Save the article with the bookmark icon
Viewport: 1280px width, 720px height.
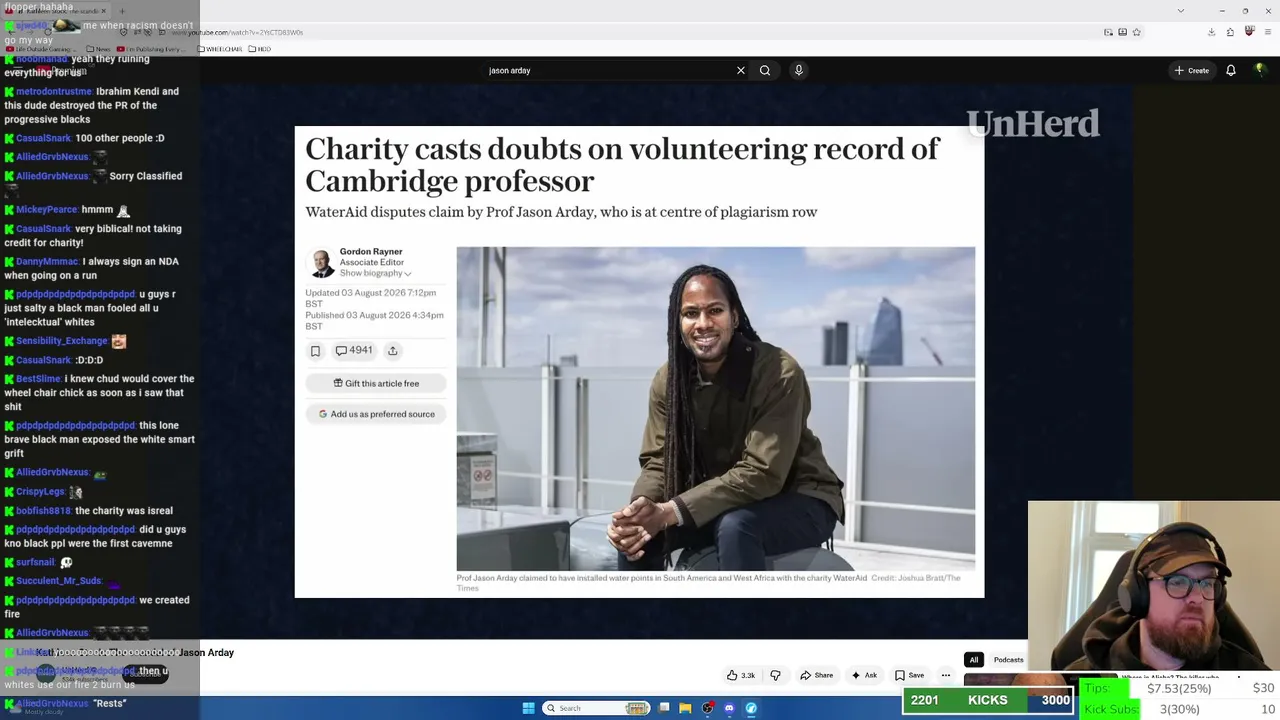click(315, 351)
